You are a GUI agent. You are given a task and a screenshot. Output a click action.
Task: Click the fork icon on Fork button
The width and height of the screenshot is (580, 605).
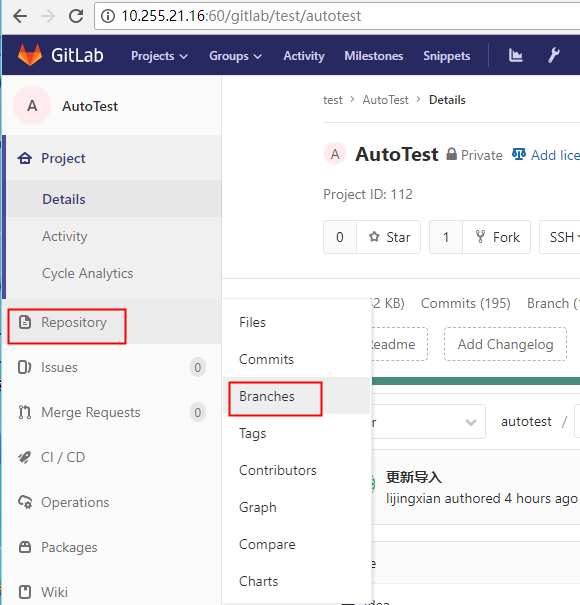pos(480,237)
